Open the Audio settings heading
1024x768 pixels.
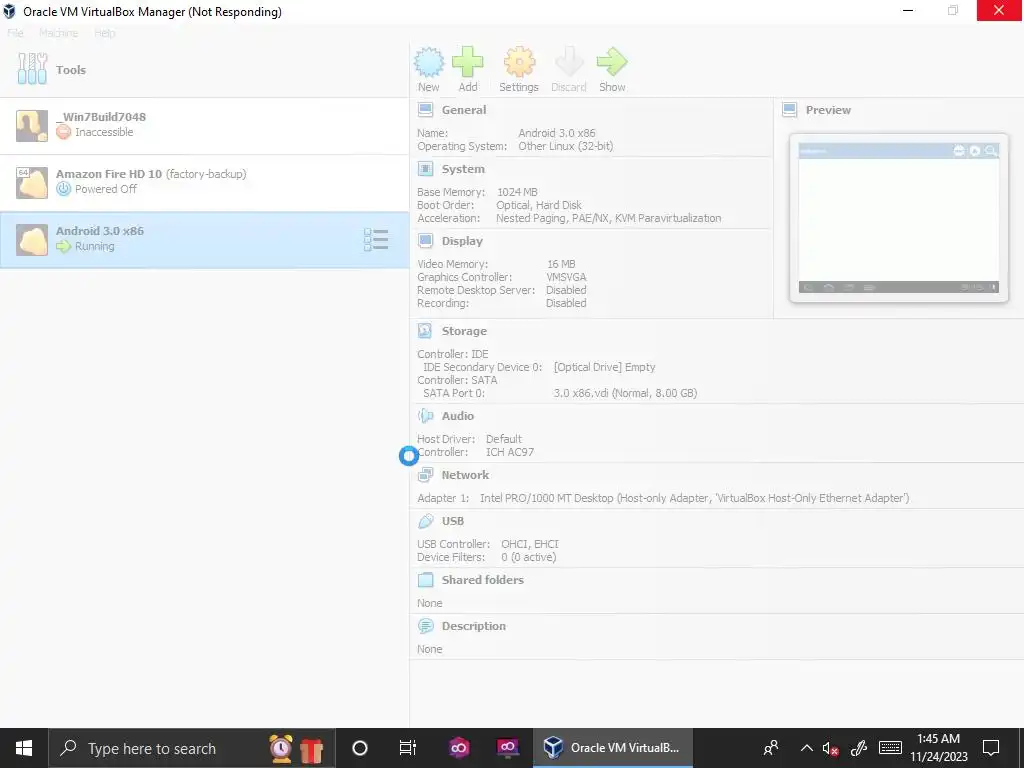[x=458, y=416]
